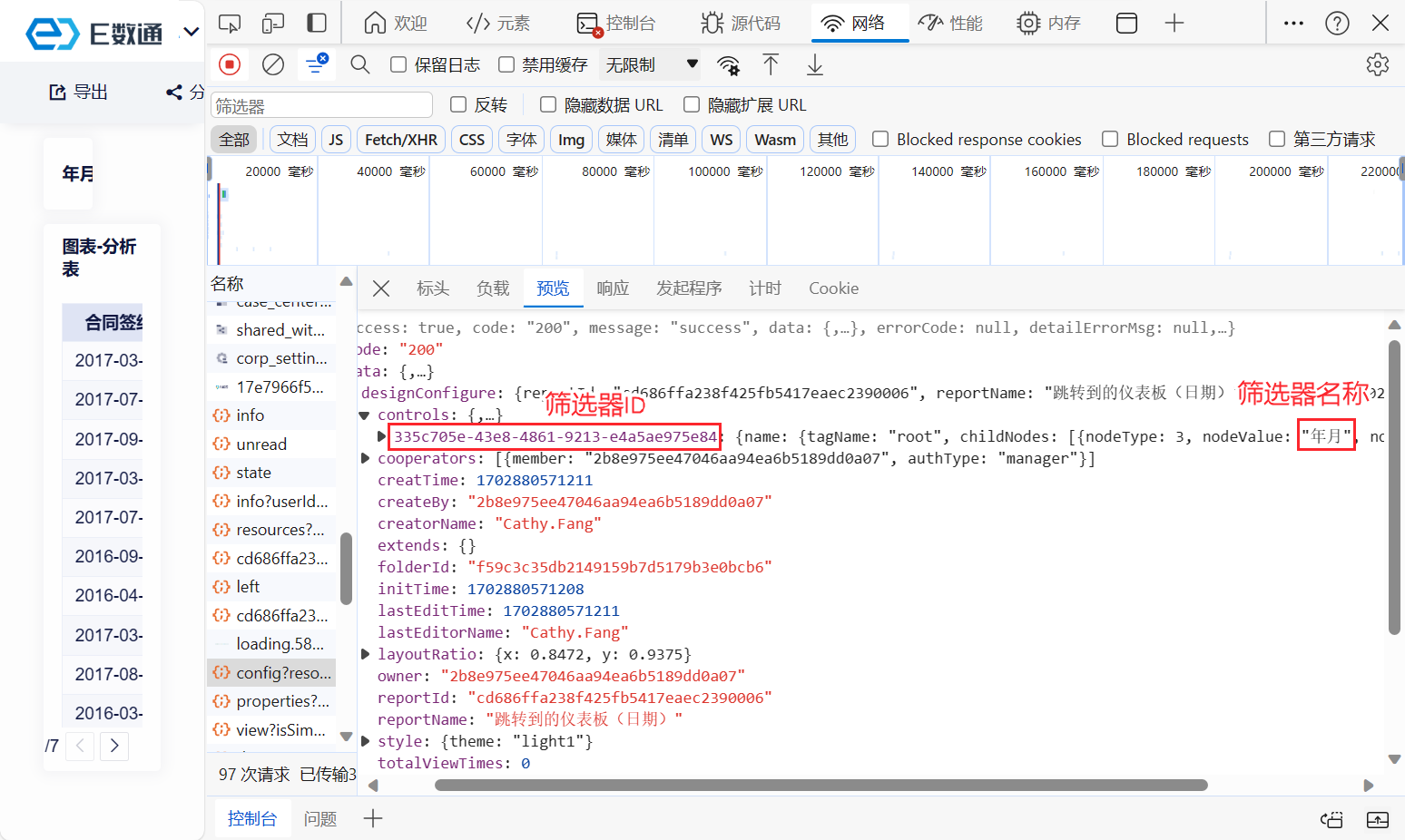Enable the 保留日志 checkbox
The image size is (1405, 840).
(x=398, y=64)
